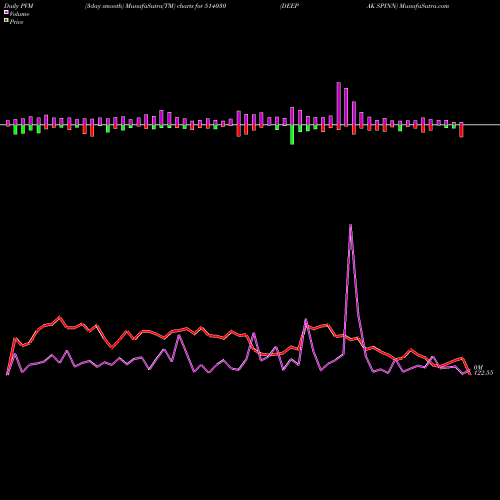Click the 122.55 last price value

click(483, 373)
